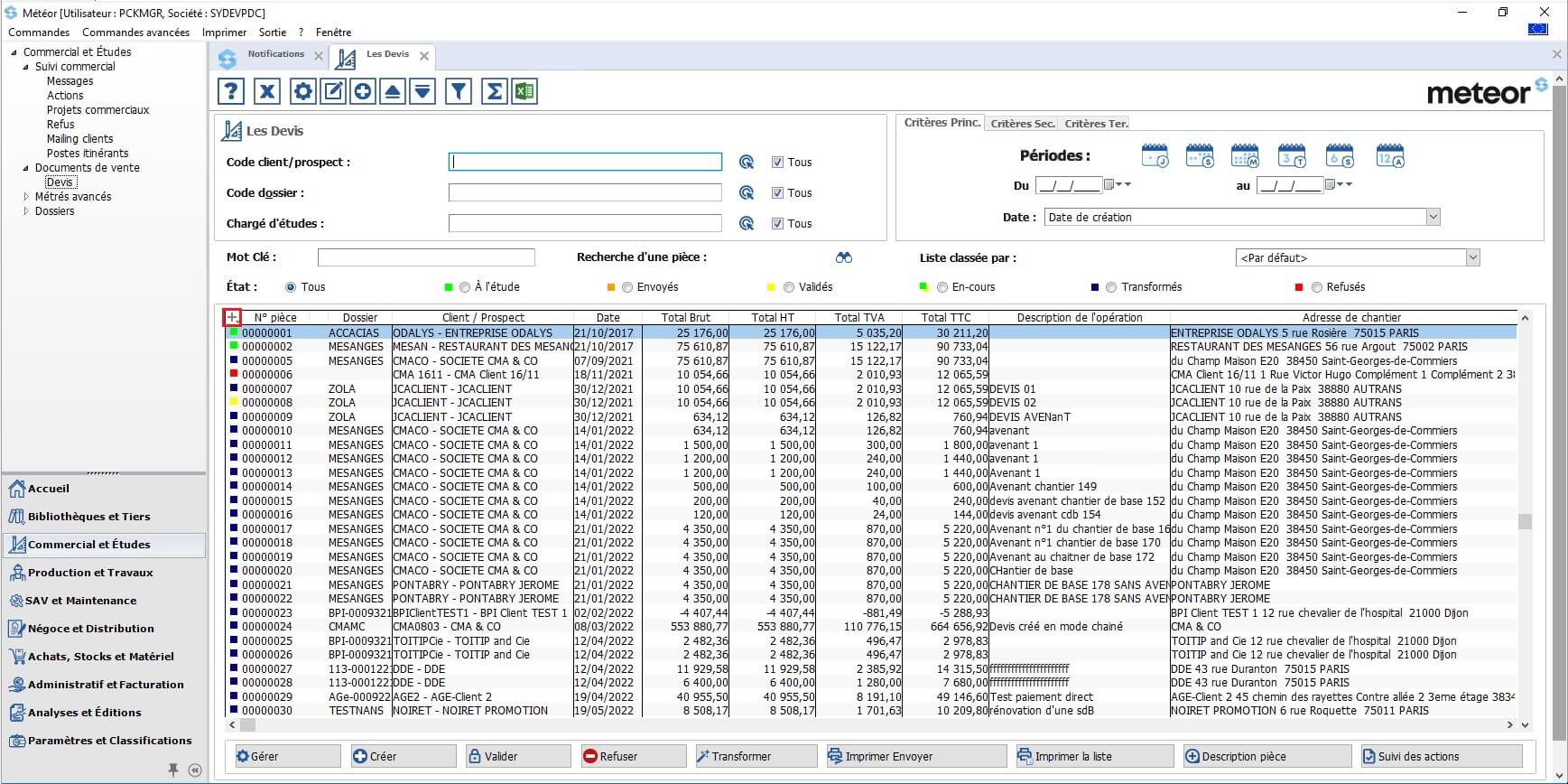Select the 6-month semester calendar icon
Viewport: 1568px width, 784px height.
click(1340, 155)
